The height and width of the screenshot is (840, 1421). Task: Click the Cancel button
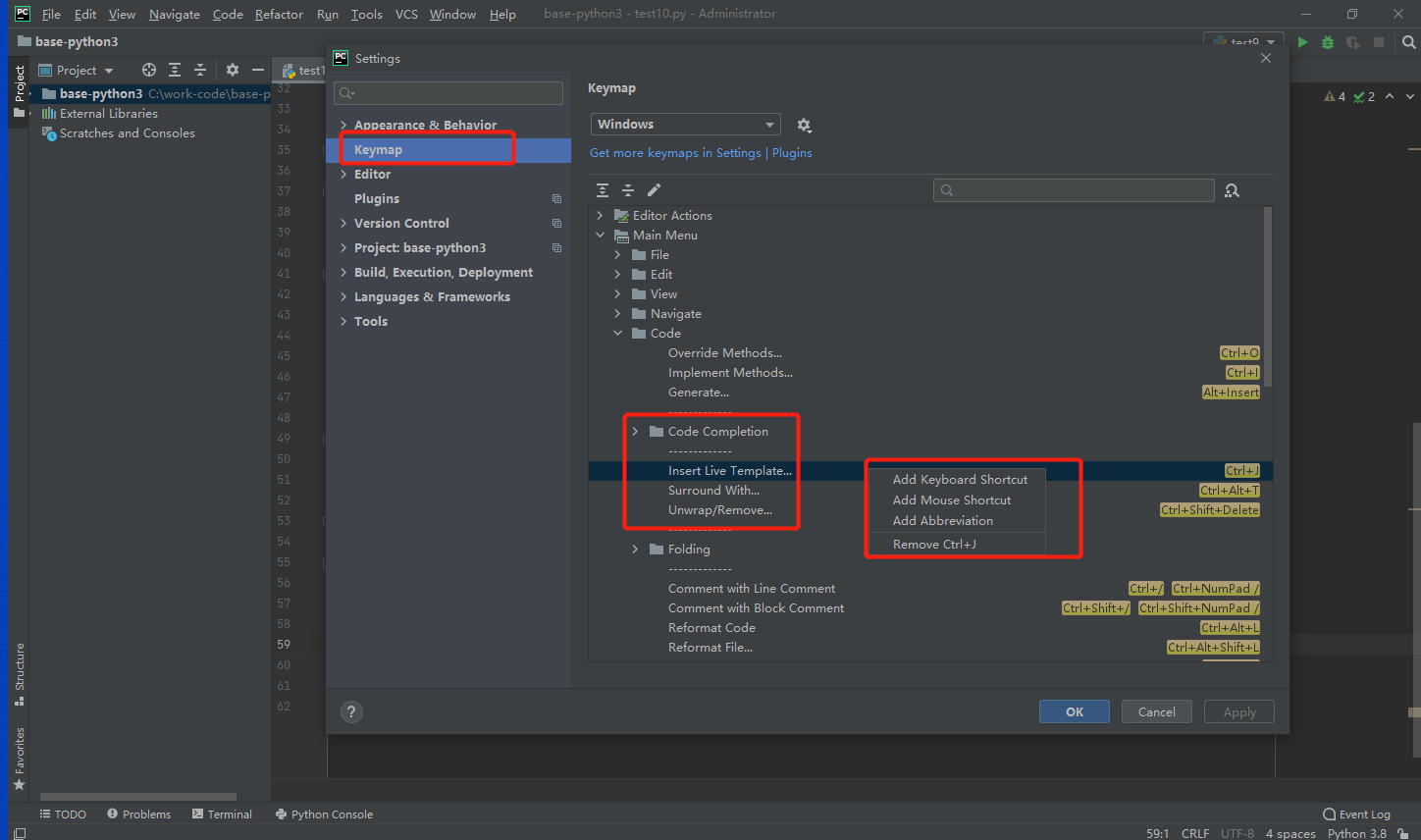coord(1156,711)
